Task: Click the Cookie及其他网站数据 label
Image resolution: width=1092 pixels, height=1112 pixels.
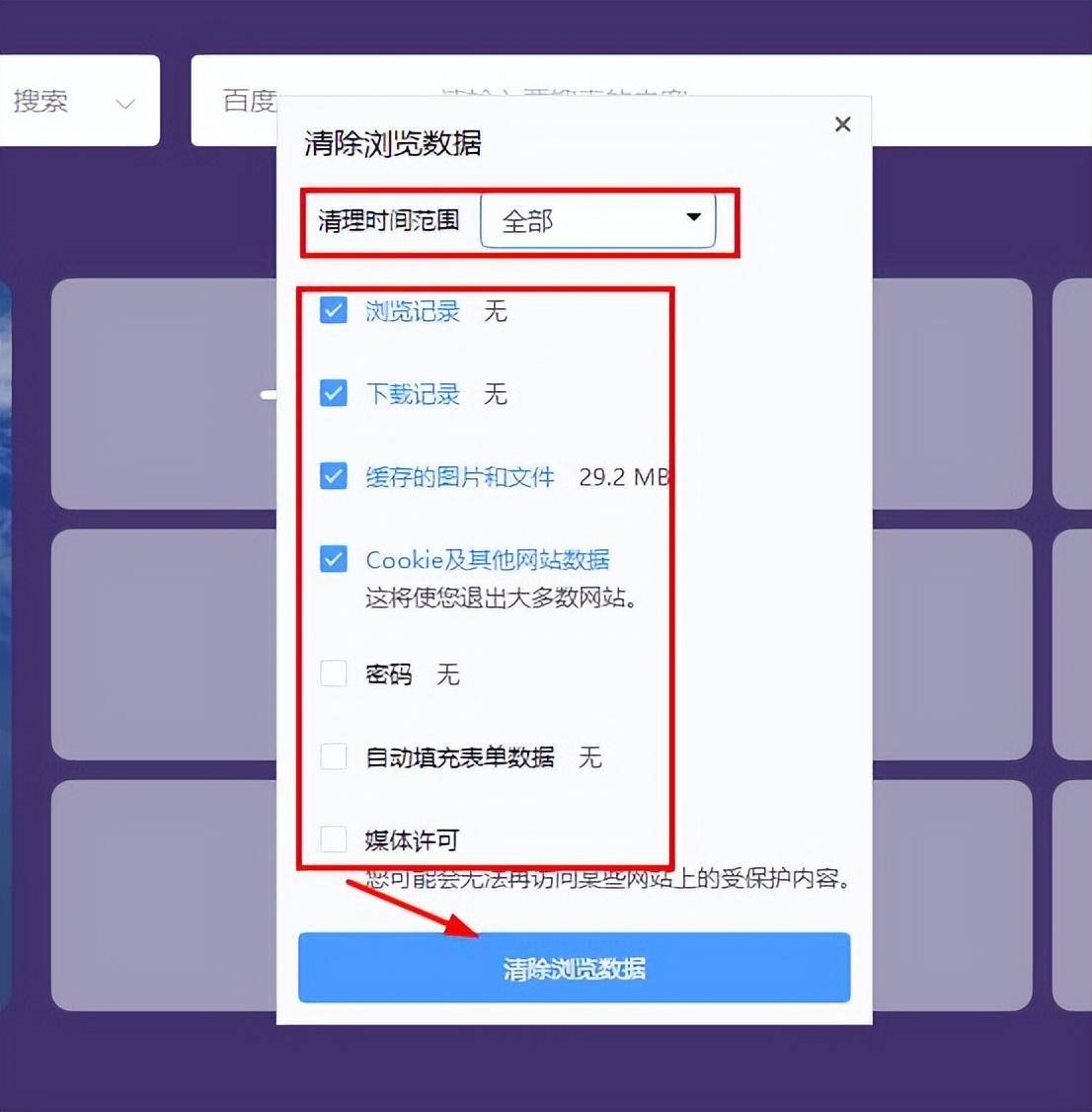Action: tap(488, 560)
